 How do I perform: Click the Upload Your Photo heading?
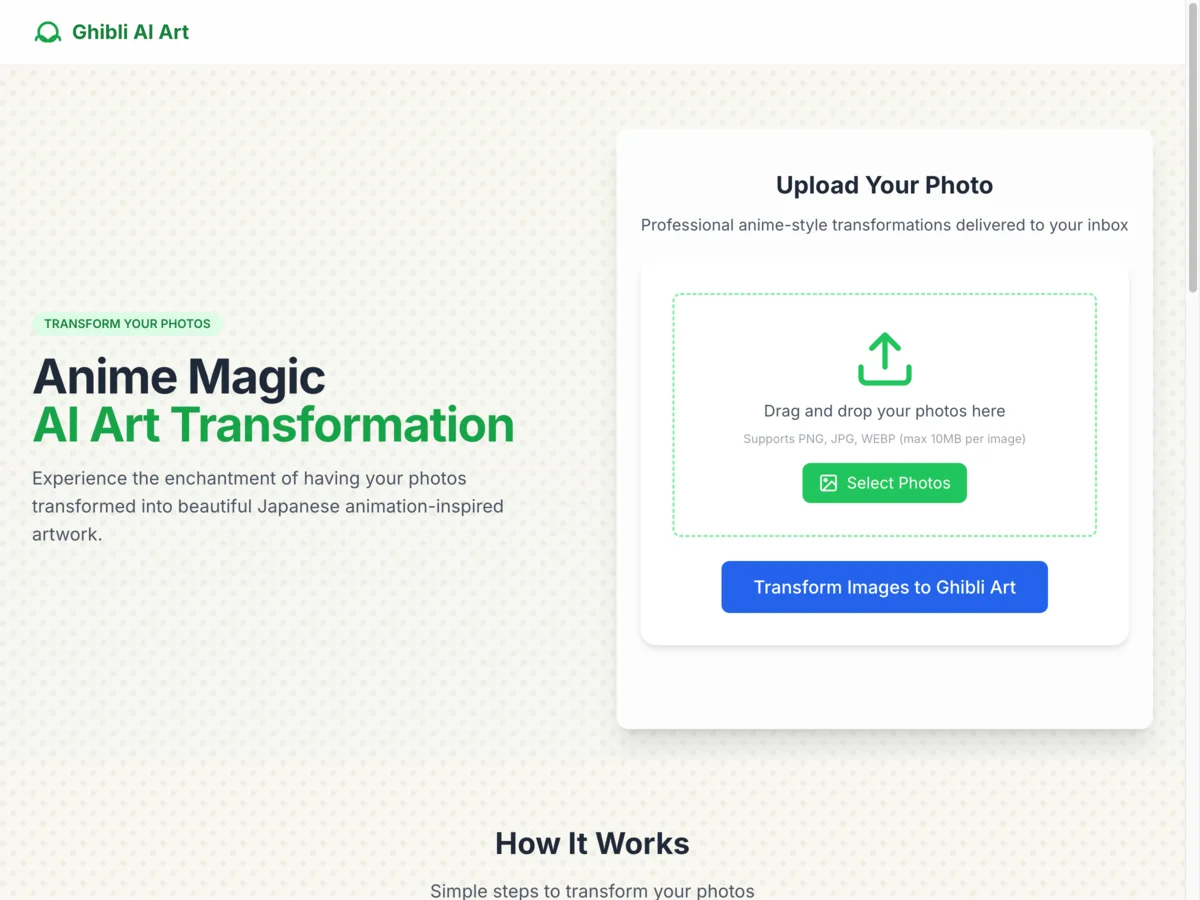(x=884, y=185)
